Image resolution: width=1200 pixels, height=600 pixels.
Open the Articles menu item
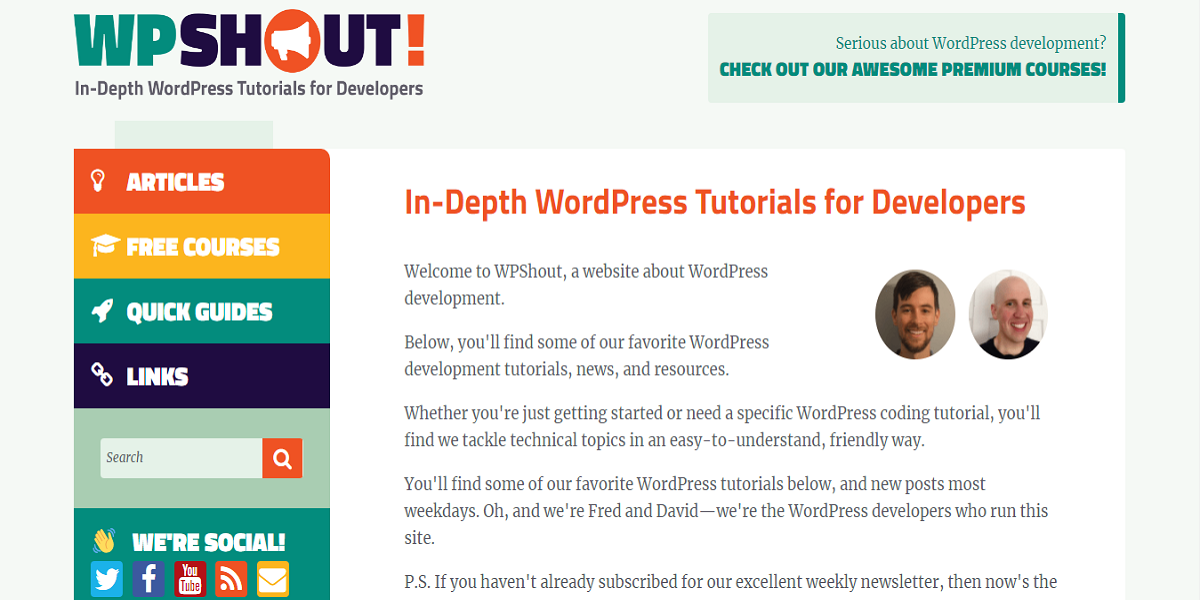pos(201,181)
